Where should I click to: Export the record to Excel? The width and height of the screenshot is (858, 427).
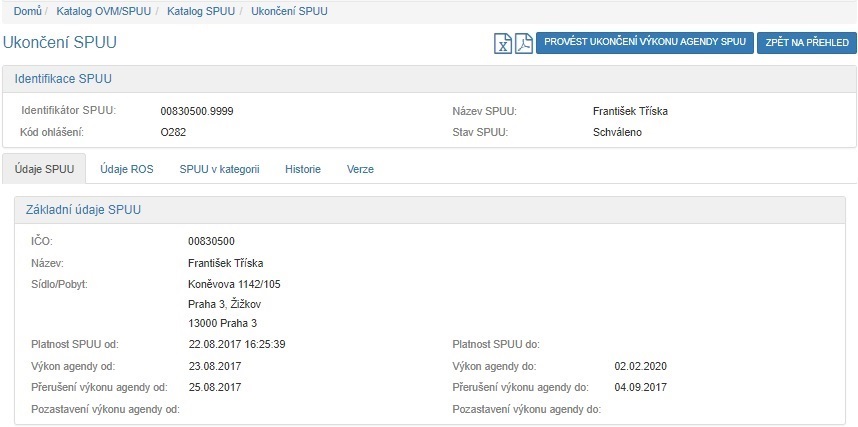point(503,43)
